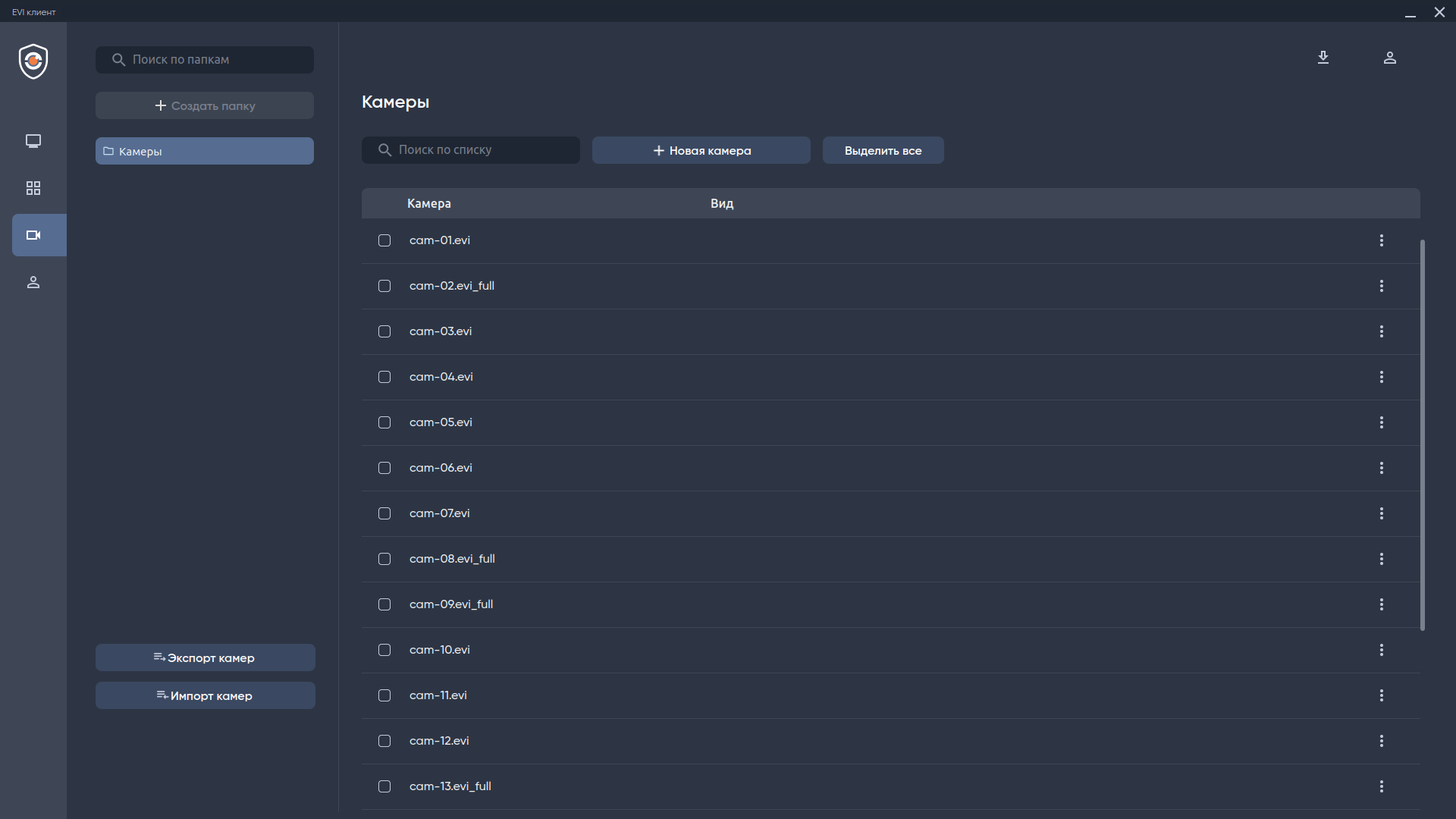The image size is (1456, 819).
Task: Click the search icon in list search
Action: click(x=385, y=150)
